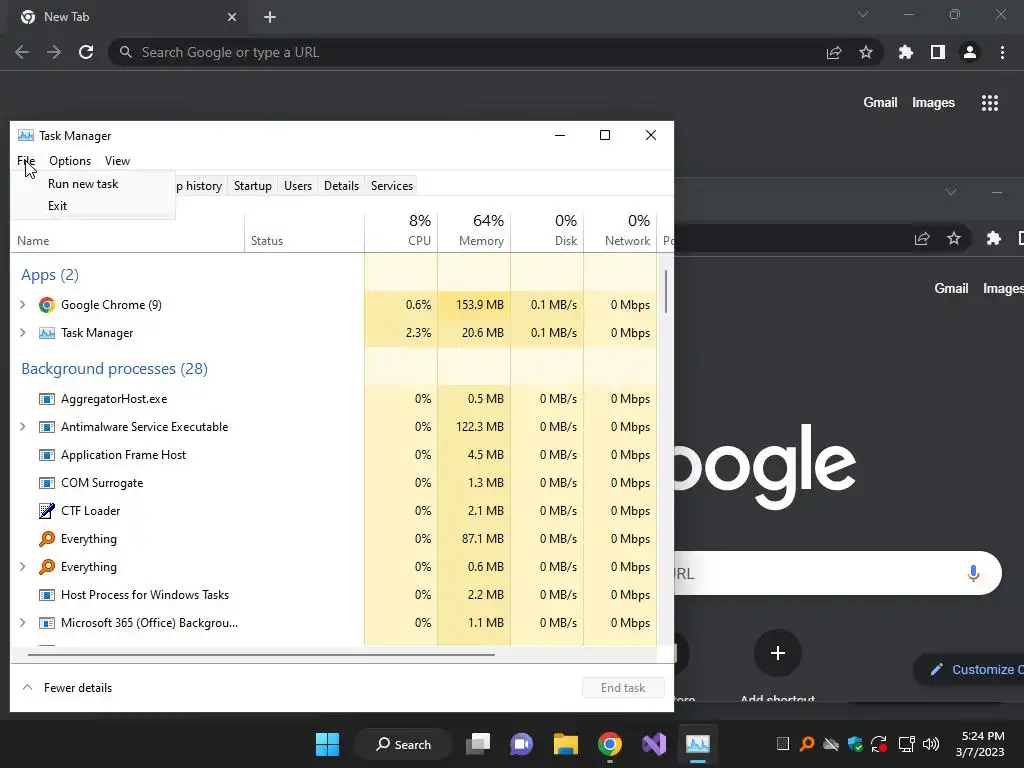
Task: Go back in New Tab Chrome window
Action: point(22,52)
